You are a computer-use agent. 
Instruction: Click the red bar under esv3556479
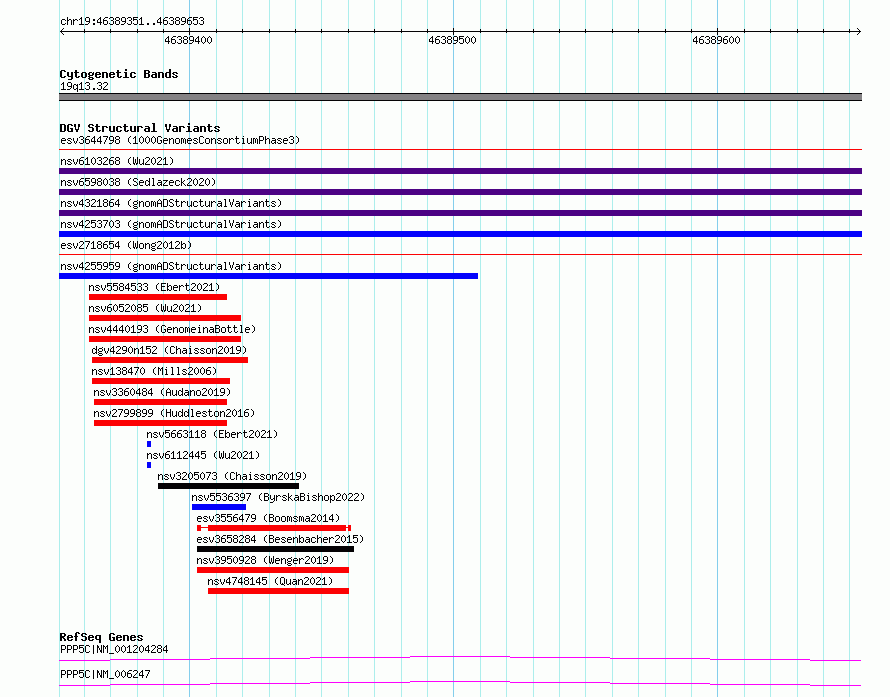click(x=274, y=528)
